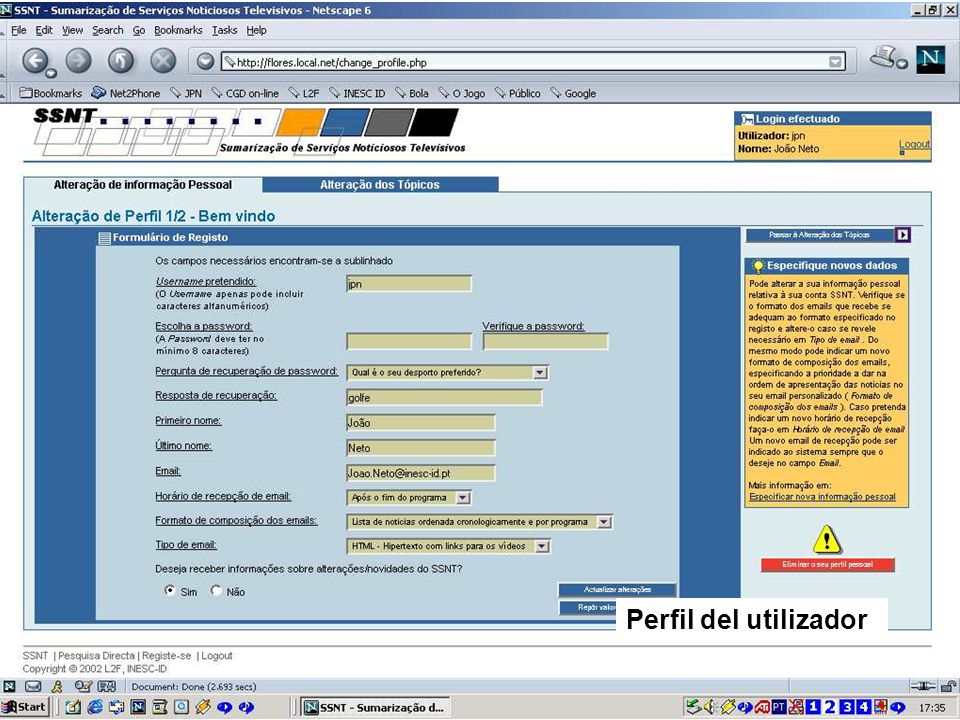Image resolution: width=960 pixels, height=720 pixels.
Task: Open the Especificar nova informação pessoal link
Action: tap(822, 497)
